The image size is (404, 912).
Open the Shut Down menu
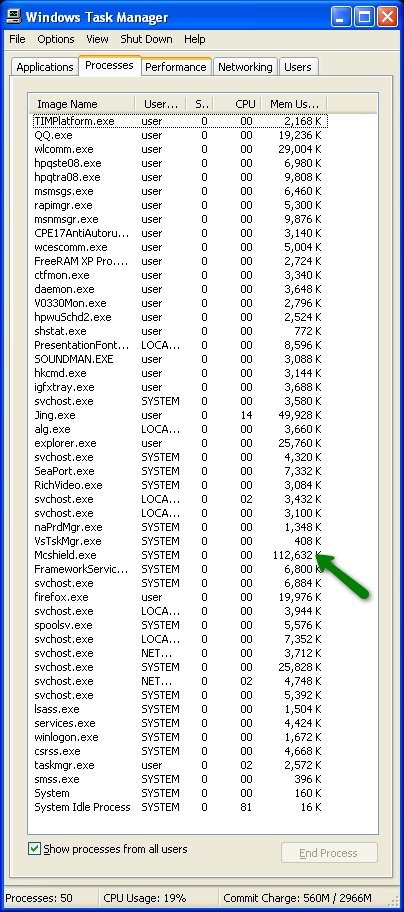[x=146, y=40]
